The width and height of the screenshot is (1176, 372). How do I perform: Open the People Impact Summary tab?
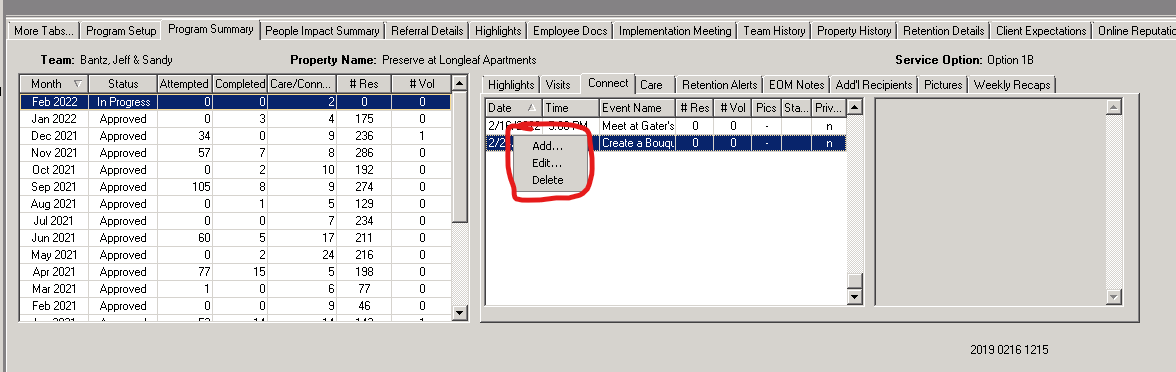(x=322, y=31)
